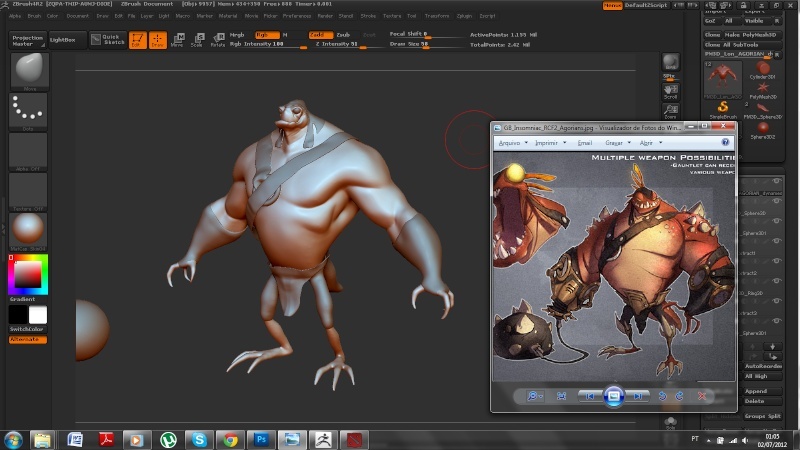Image resolution: width=800 pixels, height=450 pixels.
Task: Go to next photo in viewer
Action: point(637,396)
